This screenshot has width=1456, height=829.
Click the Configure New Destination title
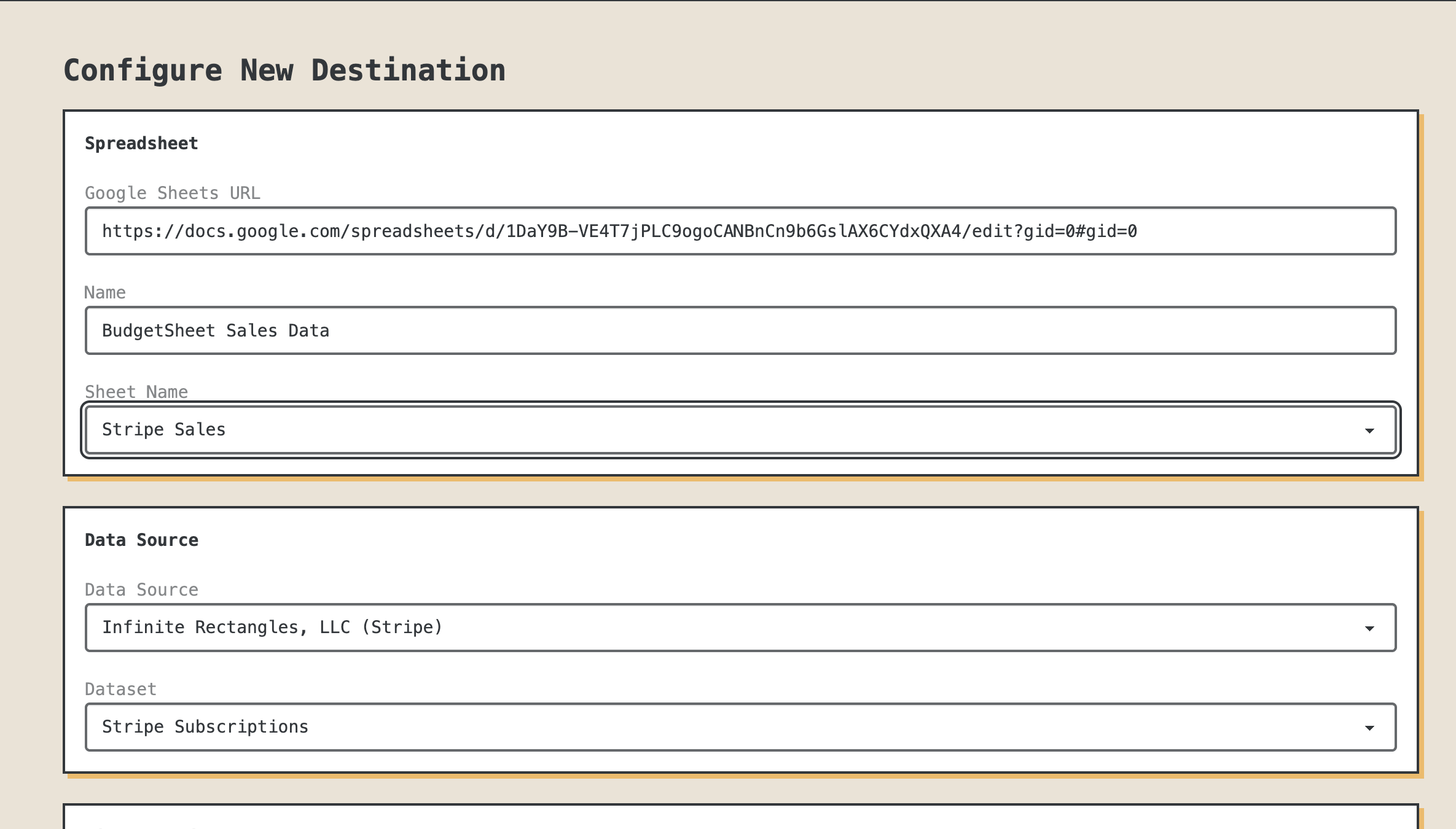(x=284, y=69)
